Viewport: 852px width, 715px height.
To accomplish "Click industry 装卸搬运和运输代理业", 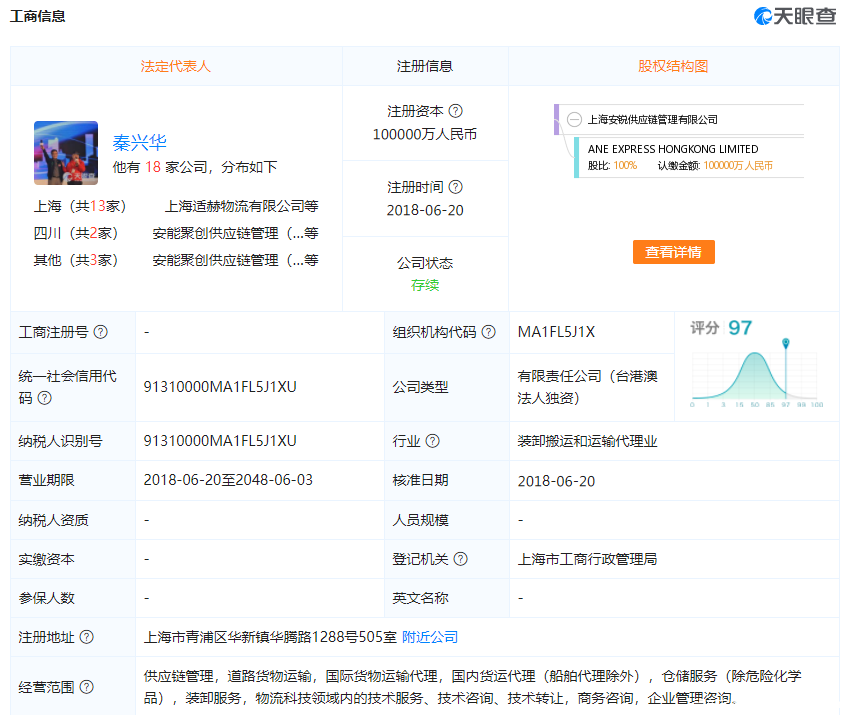I will (587, 441).
